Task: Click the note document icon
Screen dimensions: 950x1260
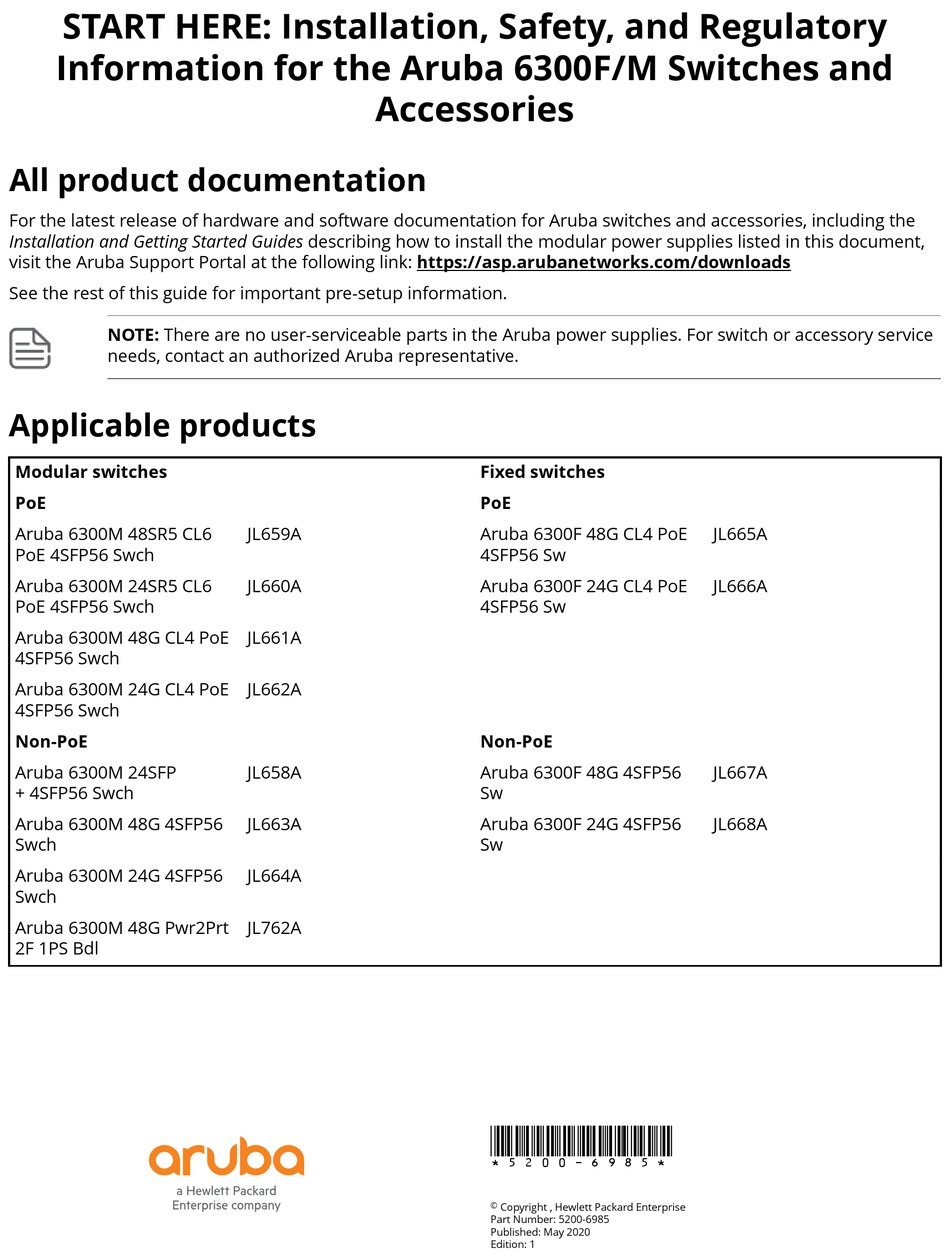Action: click(30, 347)
